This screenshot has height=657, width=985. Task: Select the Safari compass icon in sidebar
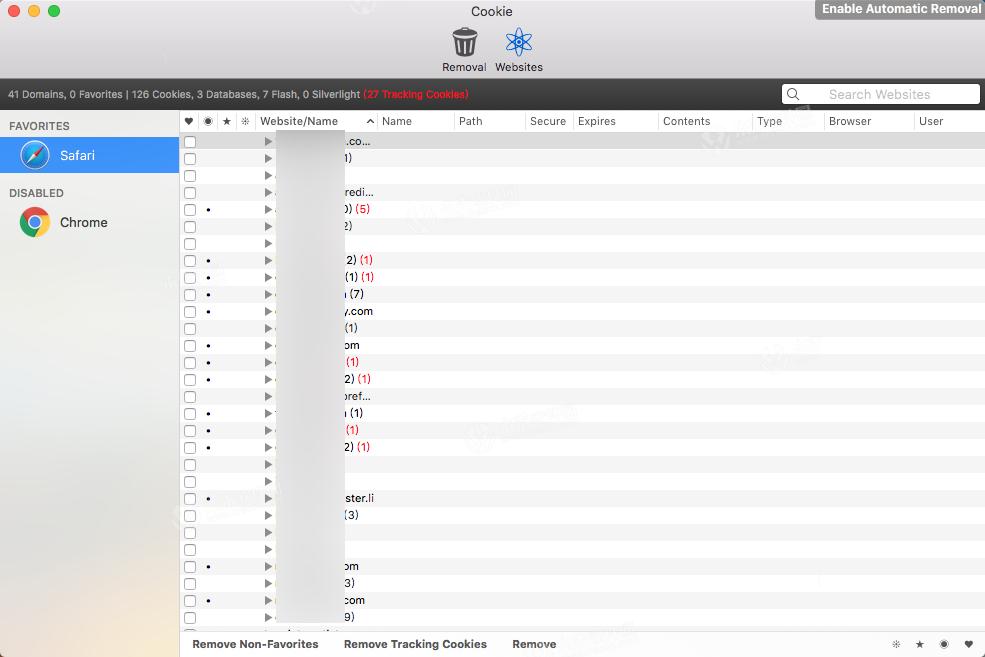click(35, 156)
